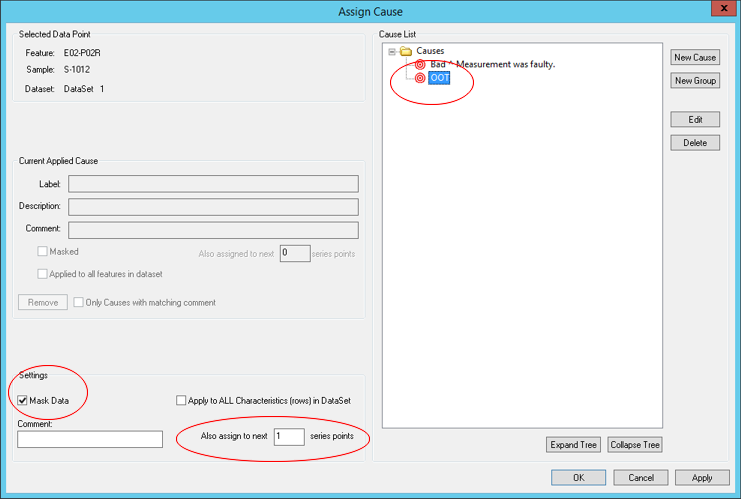Click the Also assign to next field
Screen dimensions: 741x499
288,437
